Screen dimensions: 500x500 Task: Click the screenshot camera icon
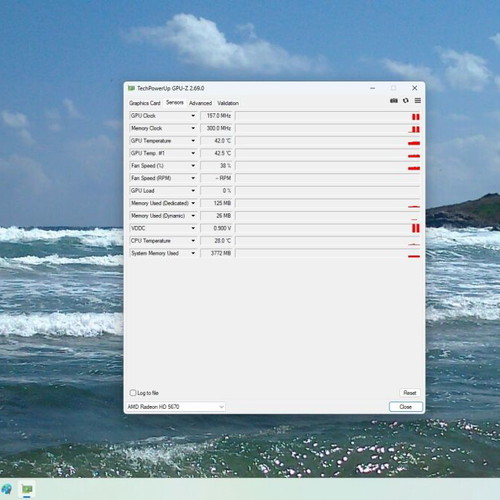(x=394, y=101)
